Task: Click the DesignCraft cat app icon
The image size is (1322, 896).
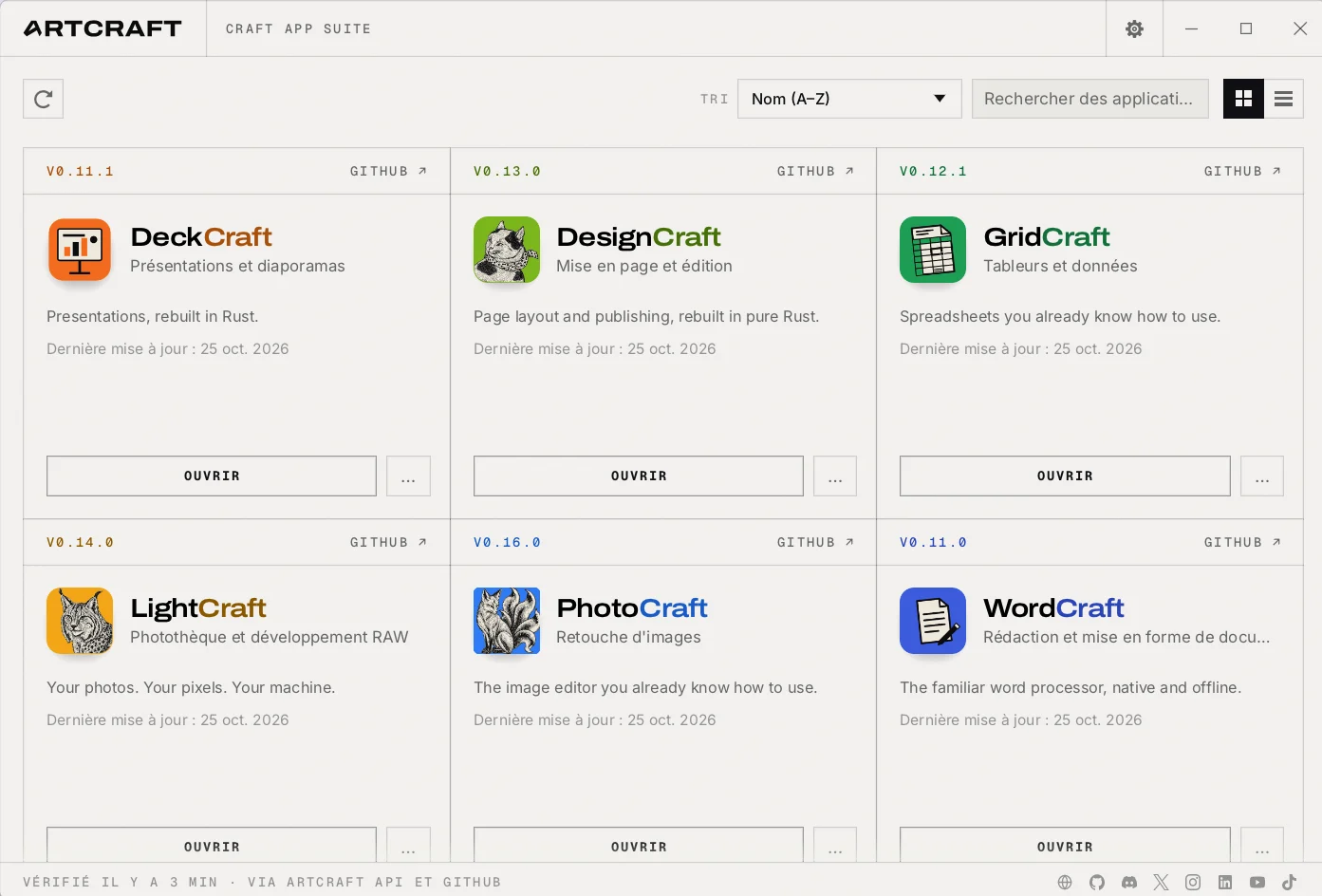Action: click(507, 251)
